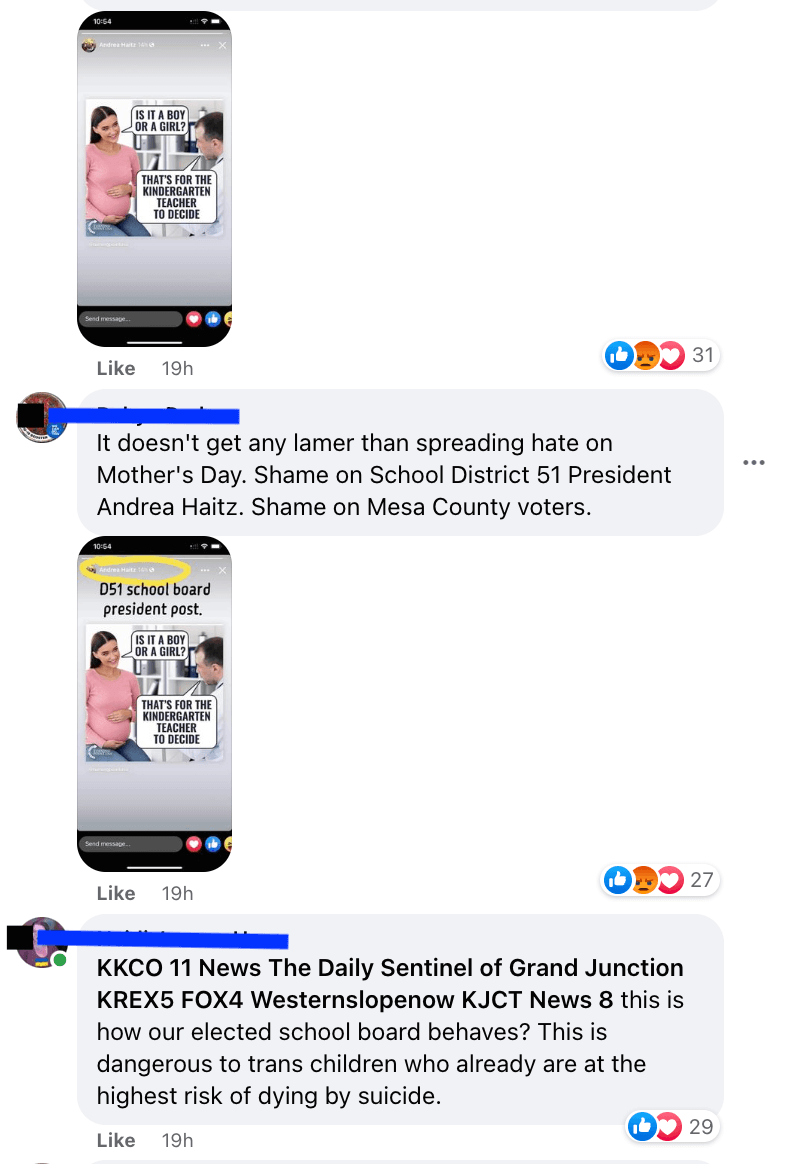
Task: Open the KJCT News 8 tagged page
Action: coord(537,999)
